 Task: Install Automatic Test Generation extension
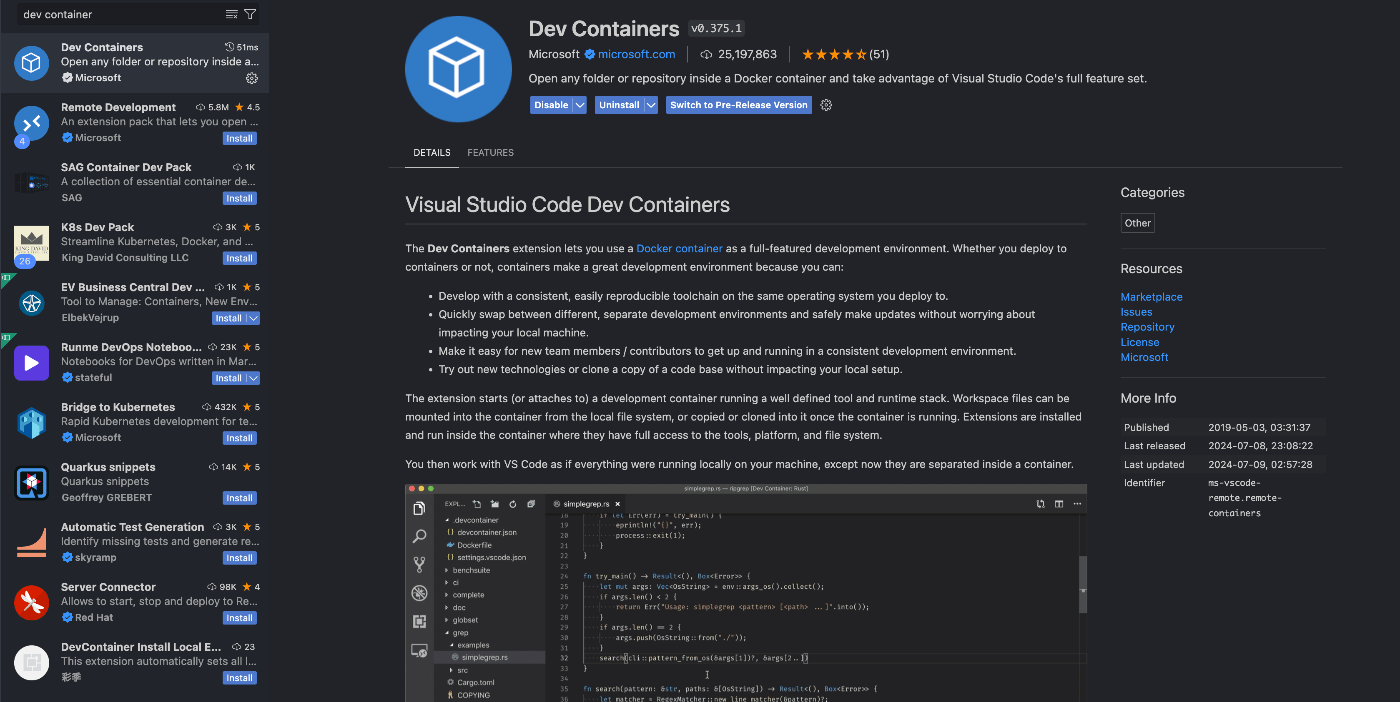click(x=239, y=558)
